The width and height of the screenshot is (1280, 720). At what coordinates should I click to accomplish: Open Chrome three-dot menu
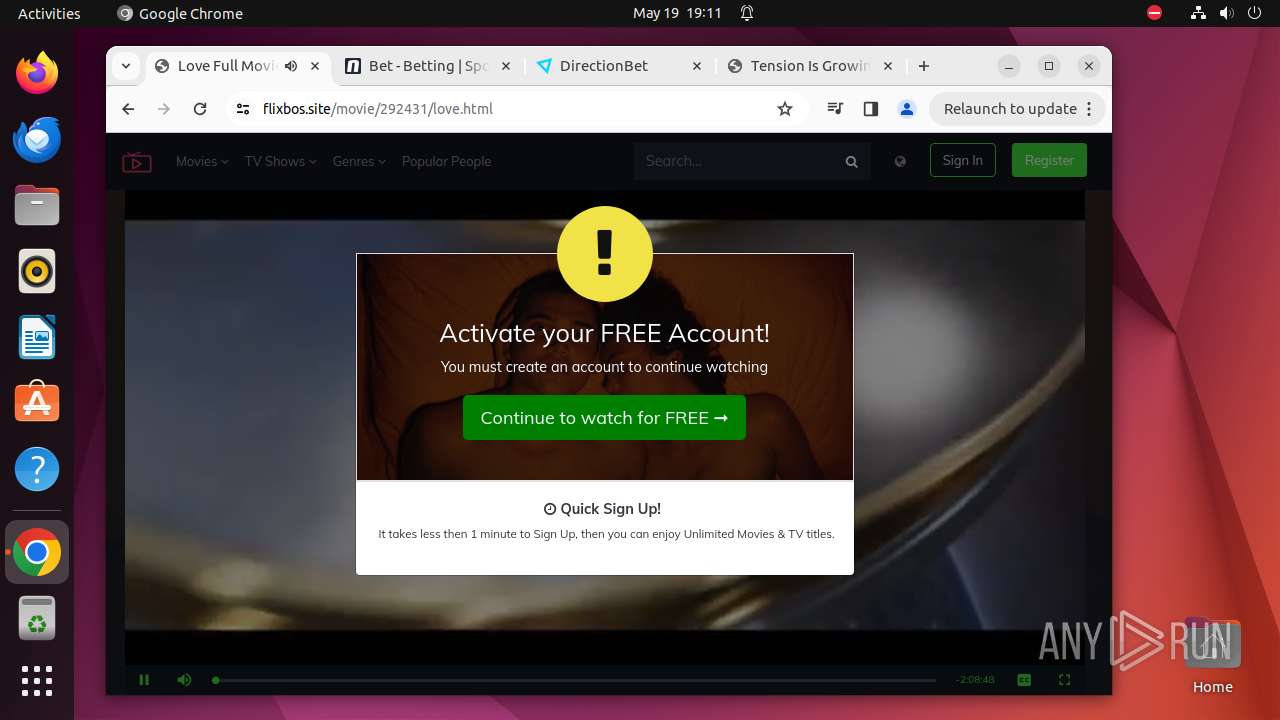(1089, 109)
